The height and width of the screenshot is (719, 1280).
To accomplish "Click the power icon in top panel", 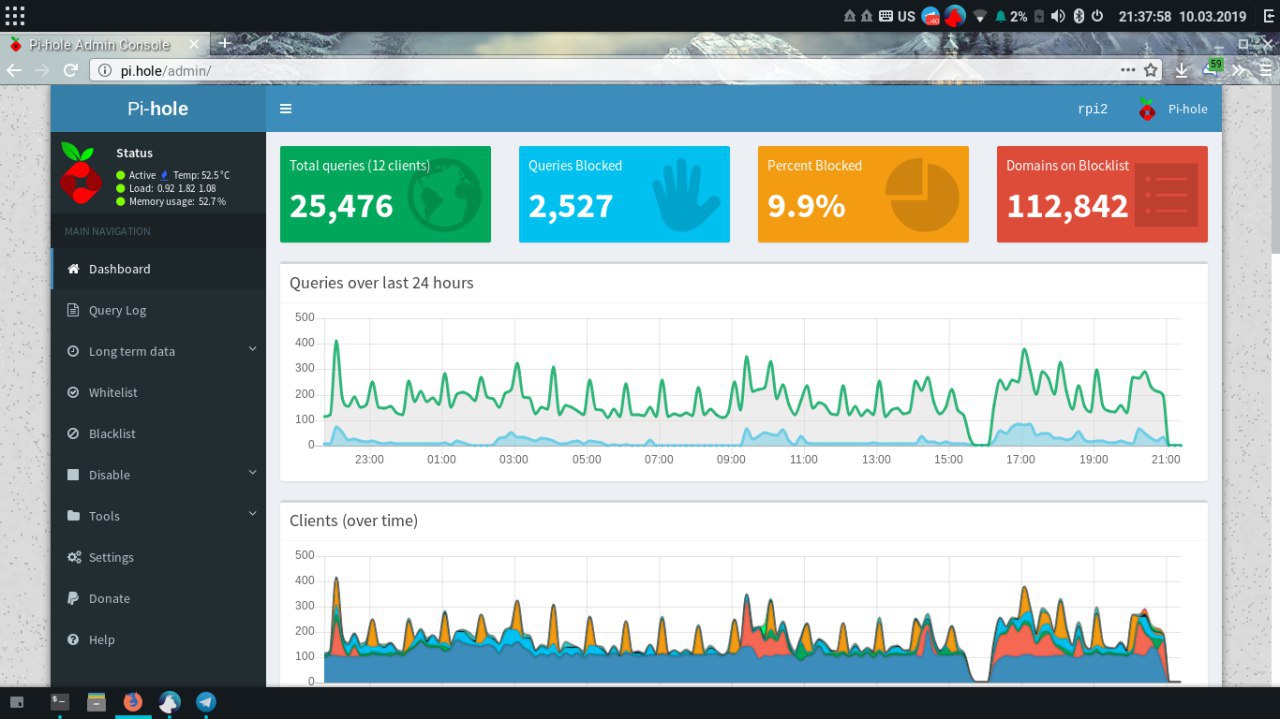I will tap(1097, 16).
